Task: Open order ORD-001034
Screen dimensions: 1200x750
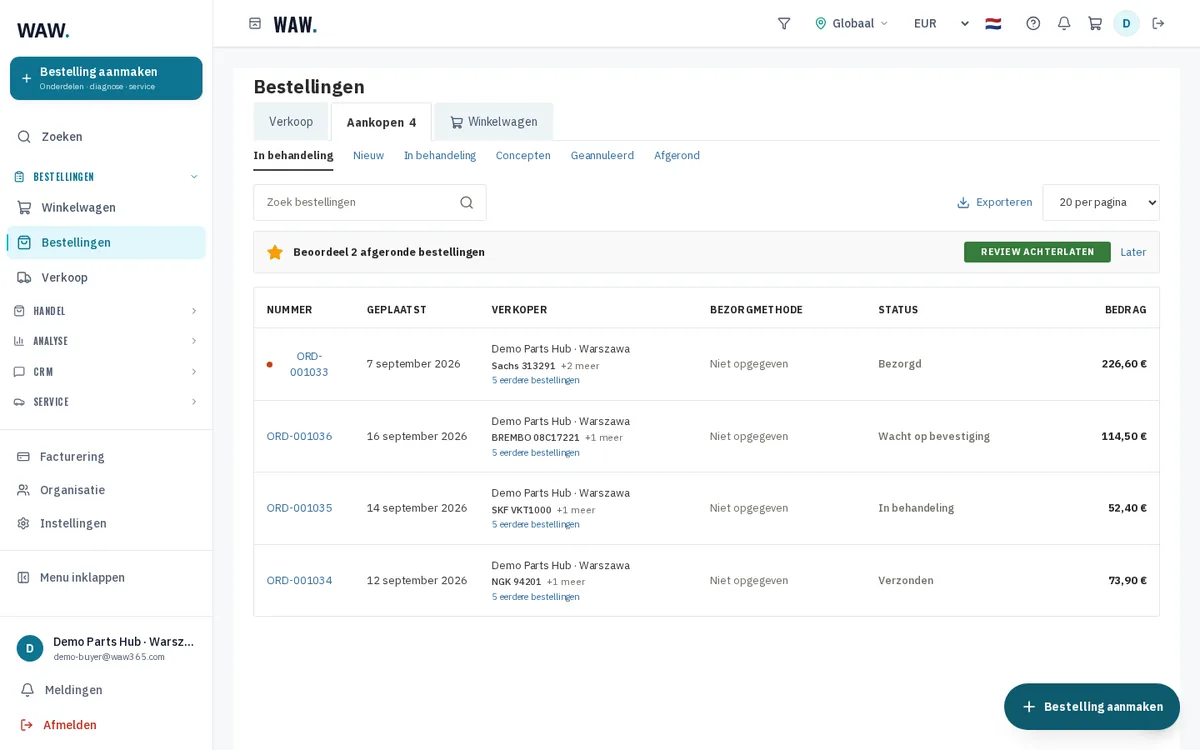Action: pos(299,580)
